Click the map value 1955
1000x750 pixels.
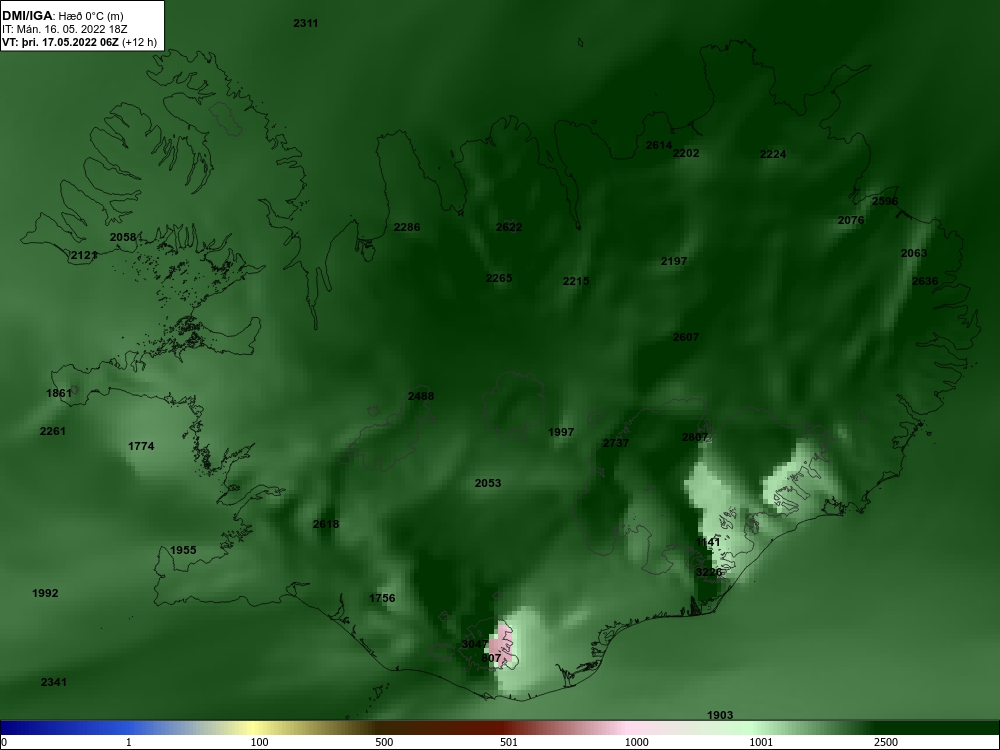click(183, 550)
